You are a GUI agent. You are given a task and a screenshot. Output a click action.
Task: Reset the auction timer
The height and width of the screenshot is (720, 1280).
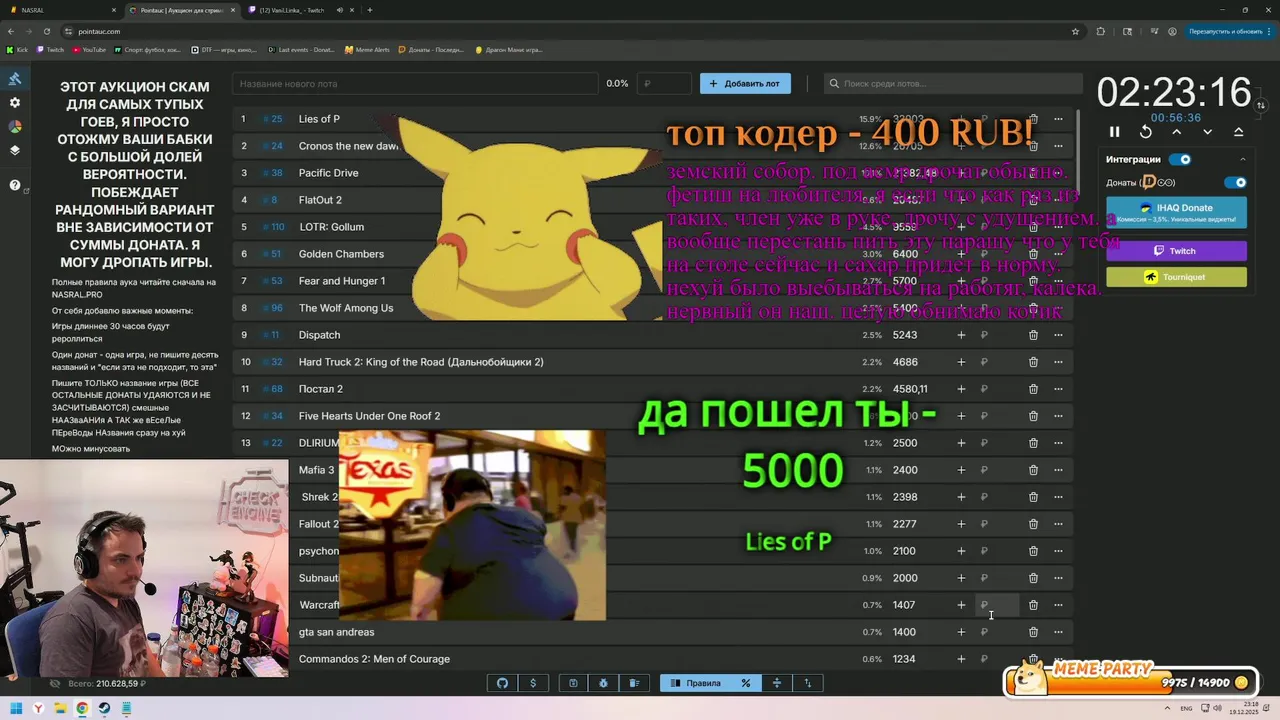click(x=1146, y=132)
